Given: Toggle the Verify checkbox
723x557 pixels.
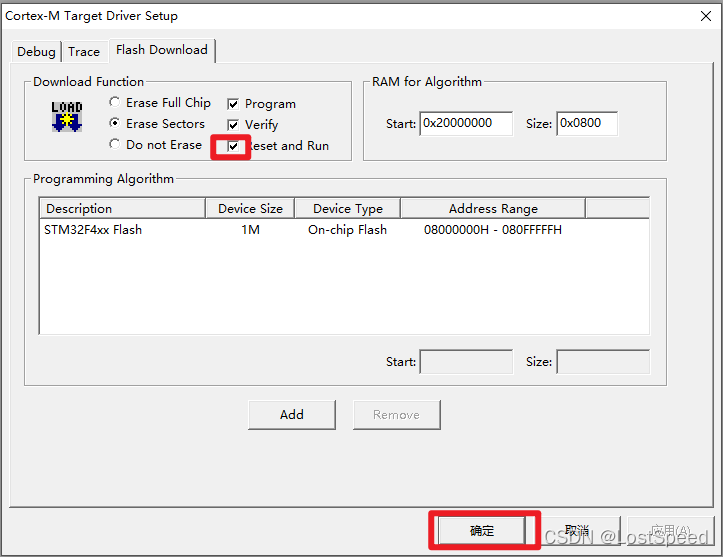Looking at the screenshot, I should tap(233, 125).
